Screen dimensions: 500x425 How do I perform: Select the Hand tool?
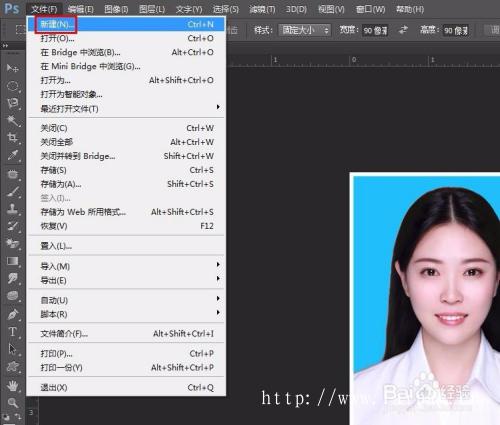(13, 386)
